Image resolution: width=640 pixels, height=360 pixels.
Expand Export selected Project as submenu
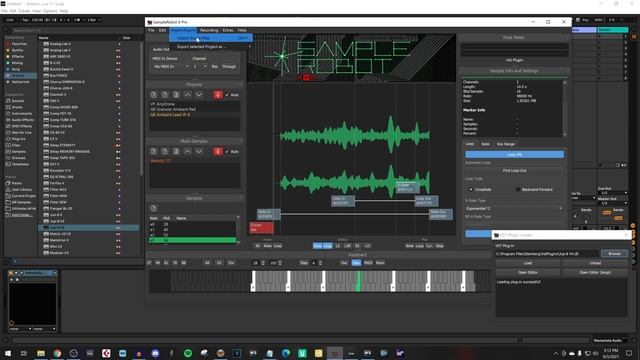click(211, 47)
